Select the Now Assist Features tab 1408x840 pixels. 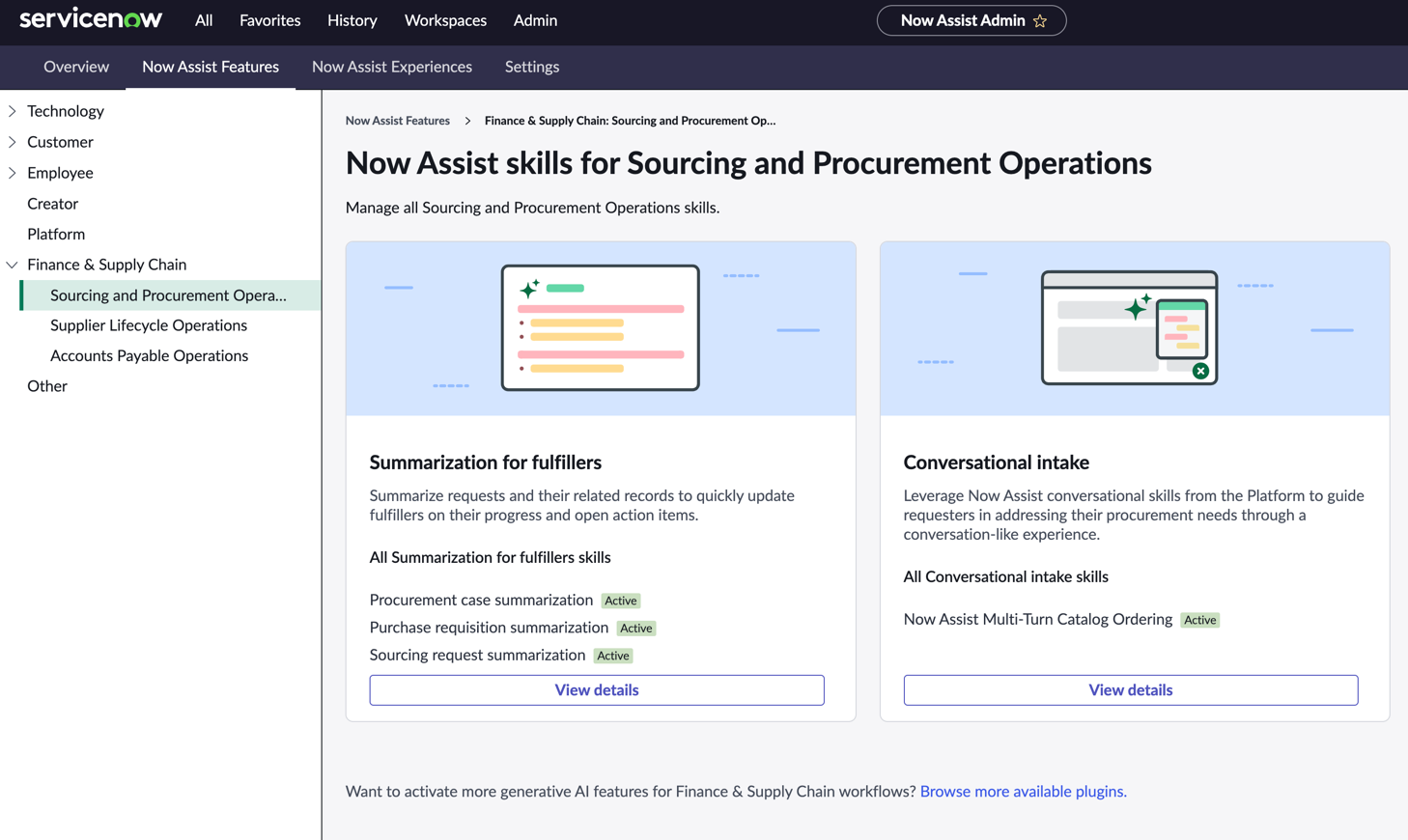[211, 67]
